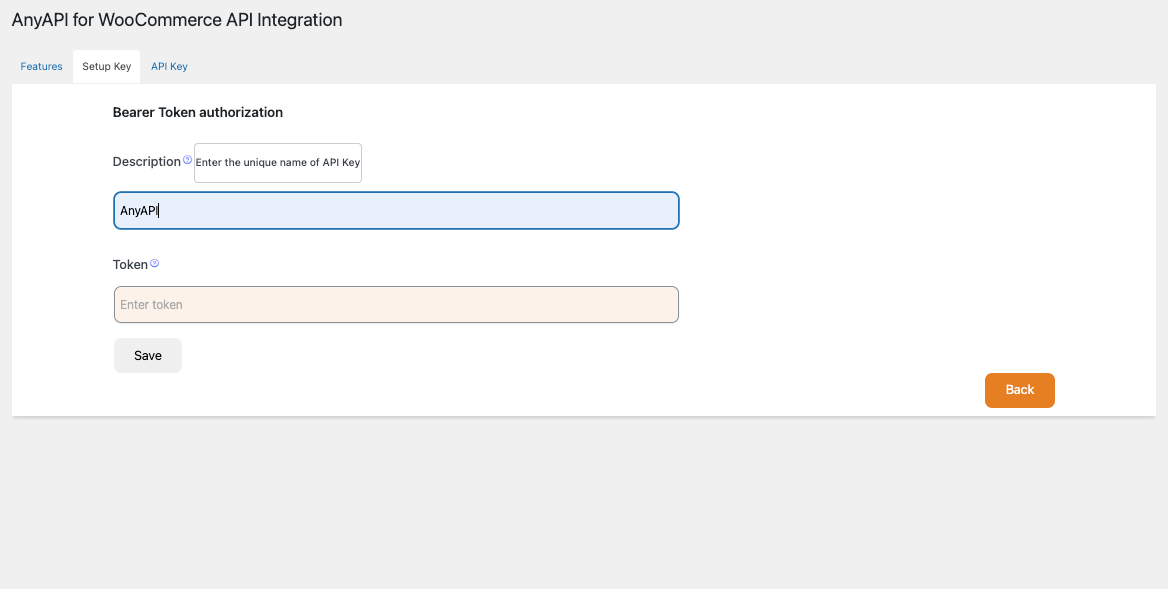Click the AnyAPI for WooCommerce page title

point(177,20)
